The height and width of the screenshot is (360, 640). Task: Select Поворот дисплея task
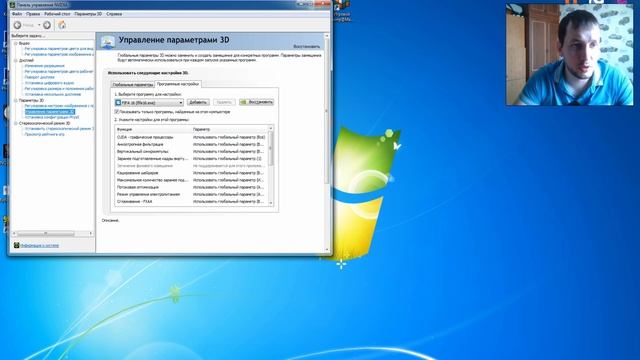tap(39, 77)
